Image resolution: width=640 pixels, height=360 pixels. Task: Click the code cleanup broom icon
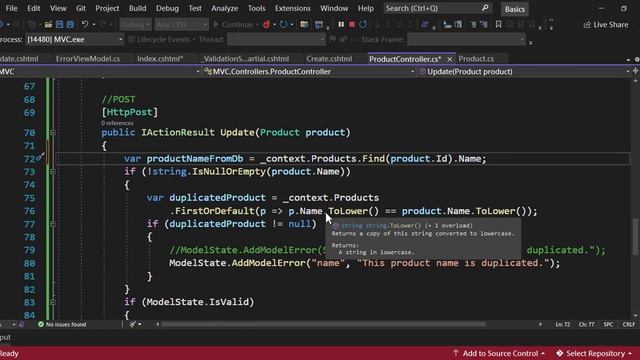(133, 324)
